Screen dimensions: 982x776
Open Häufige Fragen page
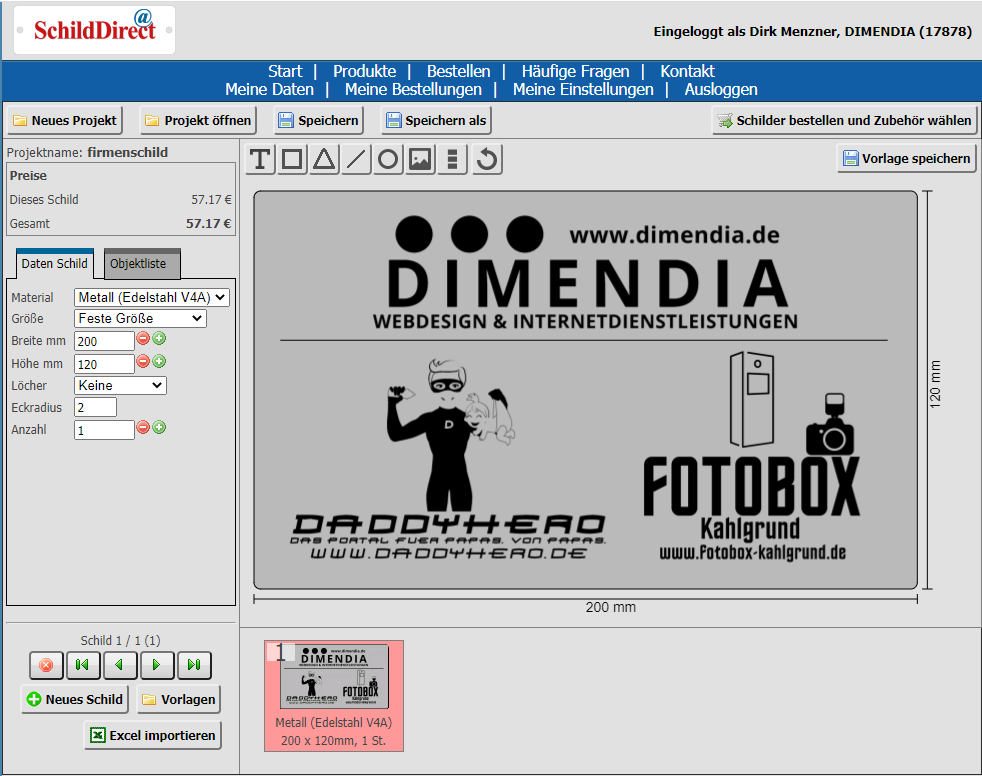pyautogui.click(x=576, y=71)
